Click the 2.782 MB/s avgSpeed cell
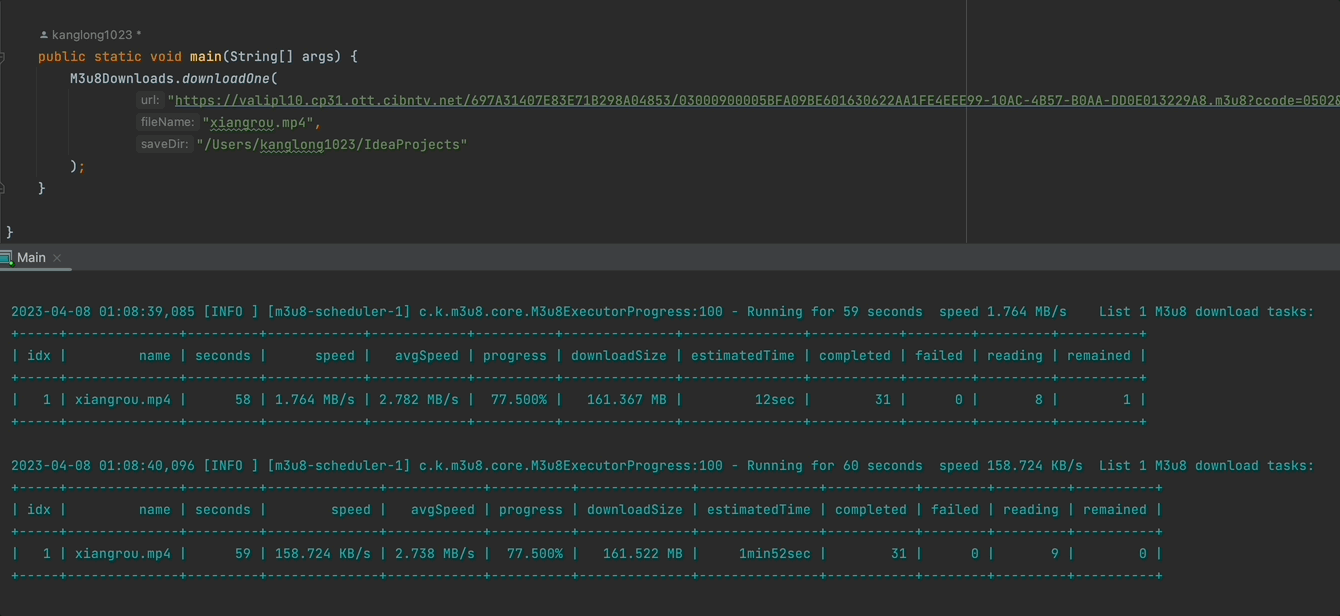This screenshot has width=1340, height=616. click(419, 399)
